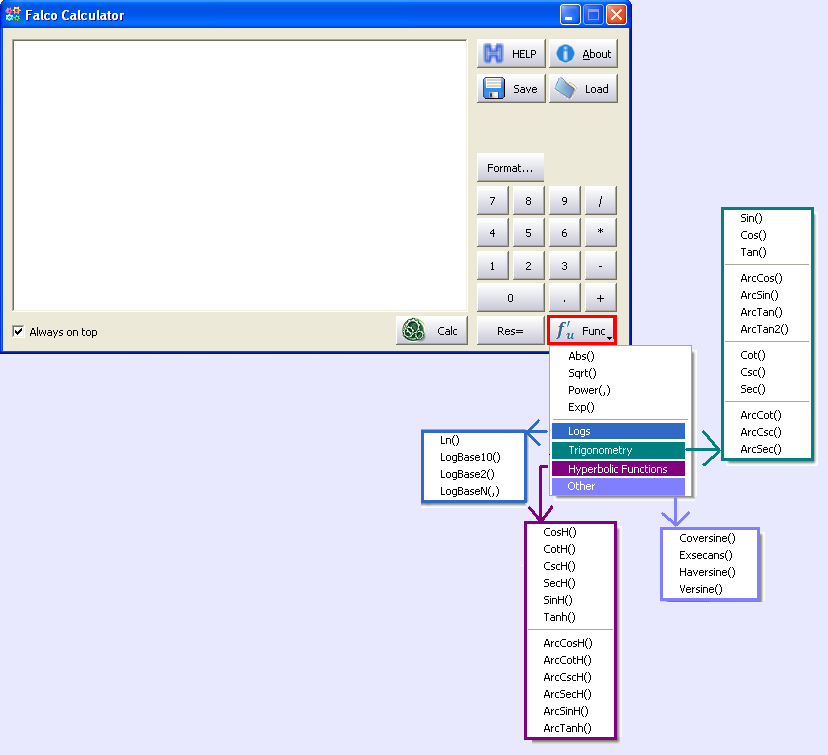Pick Haversine() from the Other list

(x=707, y=572)
